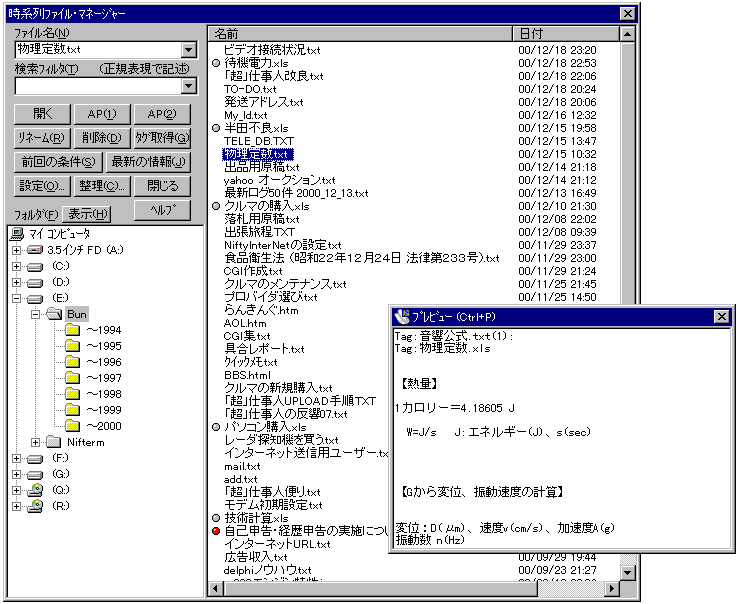The image size is (738, 604).
Task: Open the ~1998 folder
Action: (x=72, y=394)
